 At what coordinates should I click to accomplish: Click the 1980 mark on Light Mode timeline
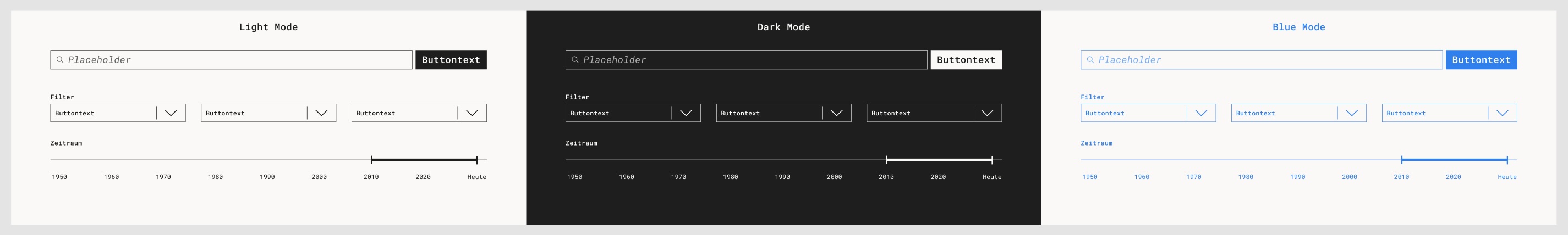216,177
